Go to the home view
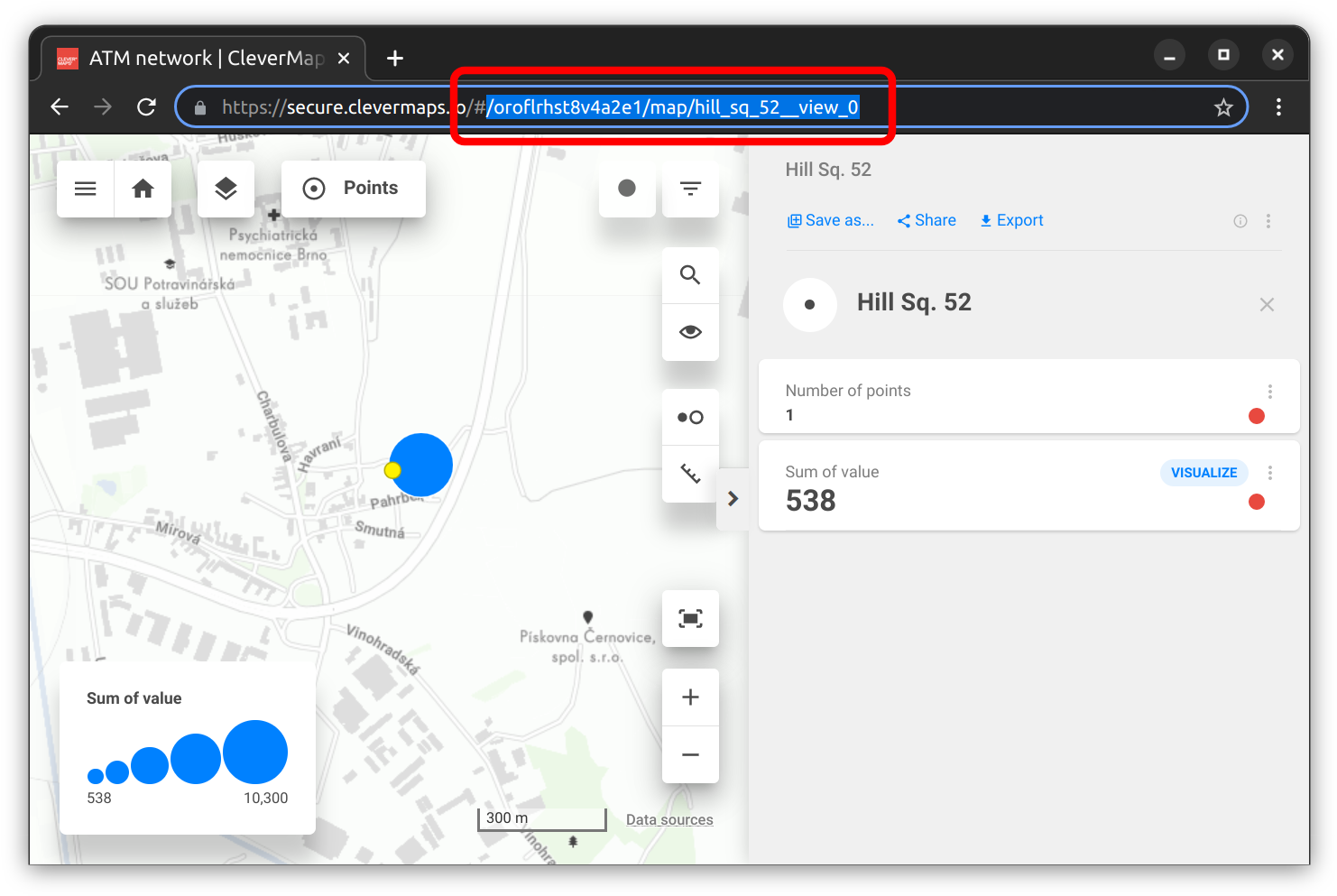The height and width of the screenshot is (896, 1337). point(143,189)
